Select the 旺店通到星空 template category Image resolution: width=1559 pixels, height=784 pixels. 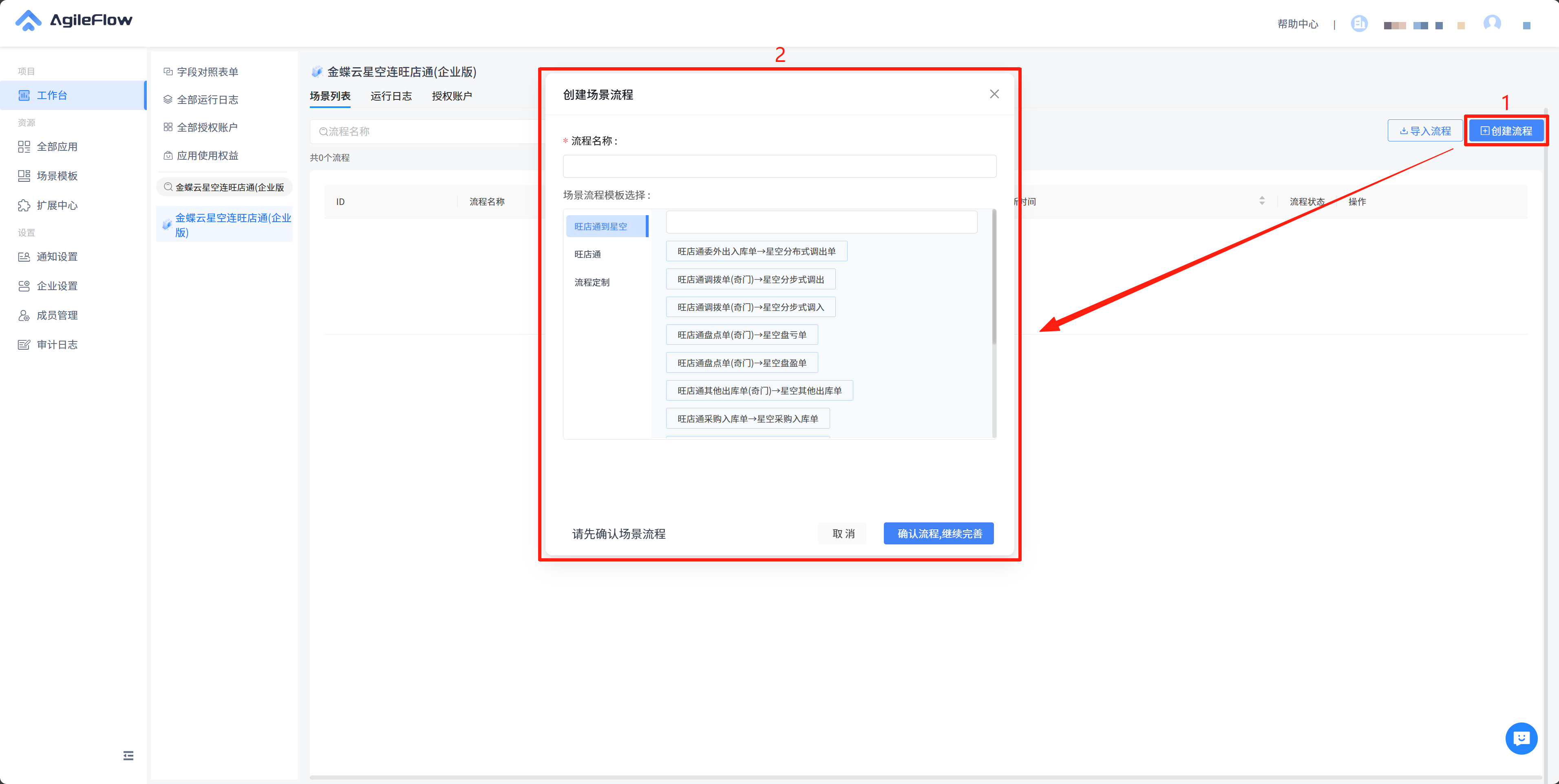tap(606, 226)
